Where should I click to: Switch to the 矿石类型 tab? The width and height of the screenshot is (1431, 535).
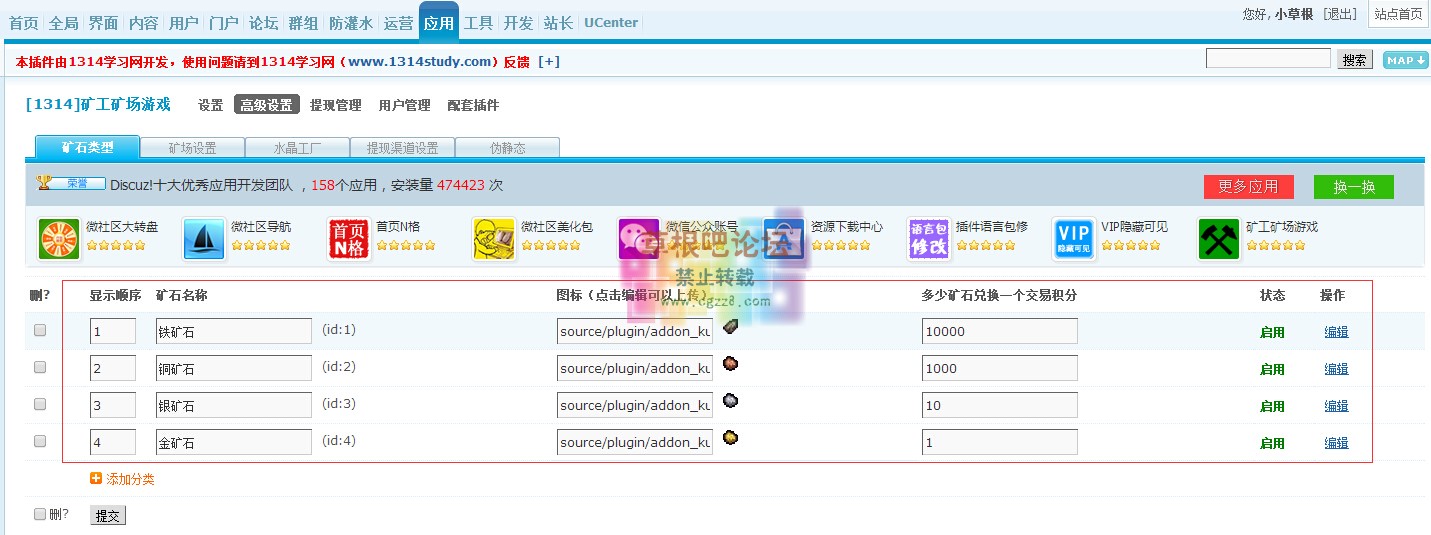pyautogui.click(x=87, y=147)
